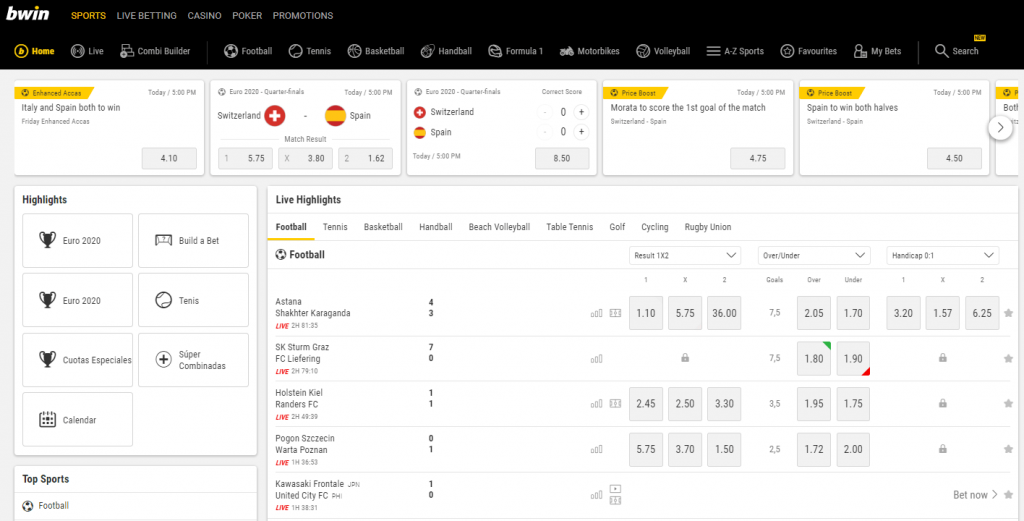1024x521 pixels.
Task: Switch to the Golf tab
Action: click(x=617, y=227)
